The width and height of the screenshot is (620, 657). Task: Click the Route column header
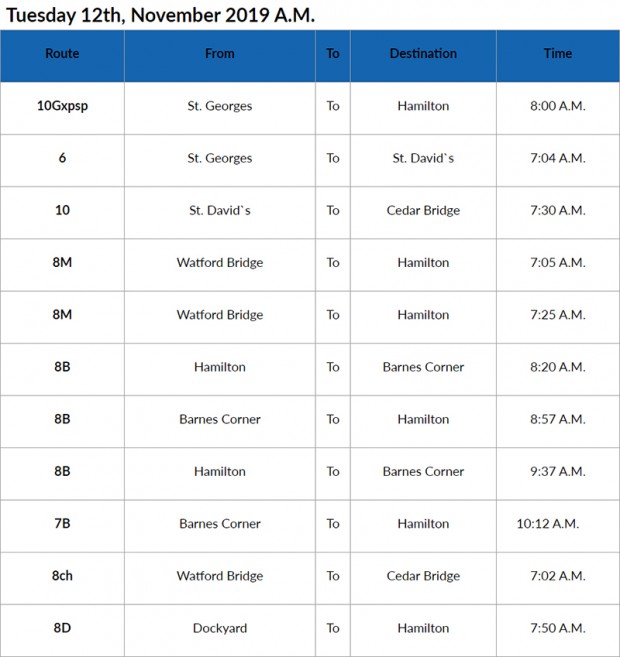pos(62,54)
